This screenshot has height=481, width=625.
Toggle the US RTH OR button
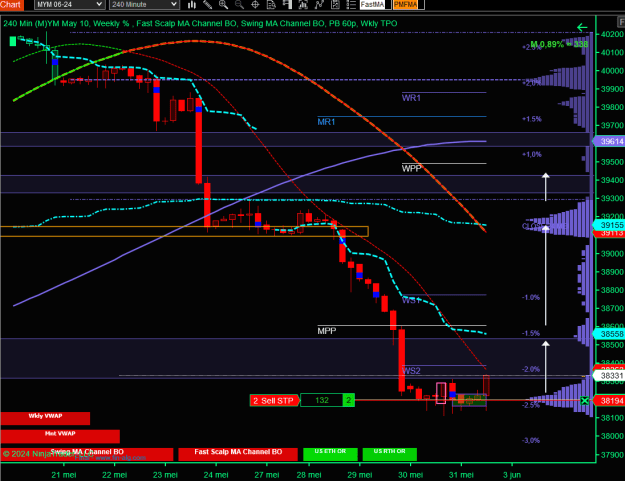point(389,454)
